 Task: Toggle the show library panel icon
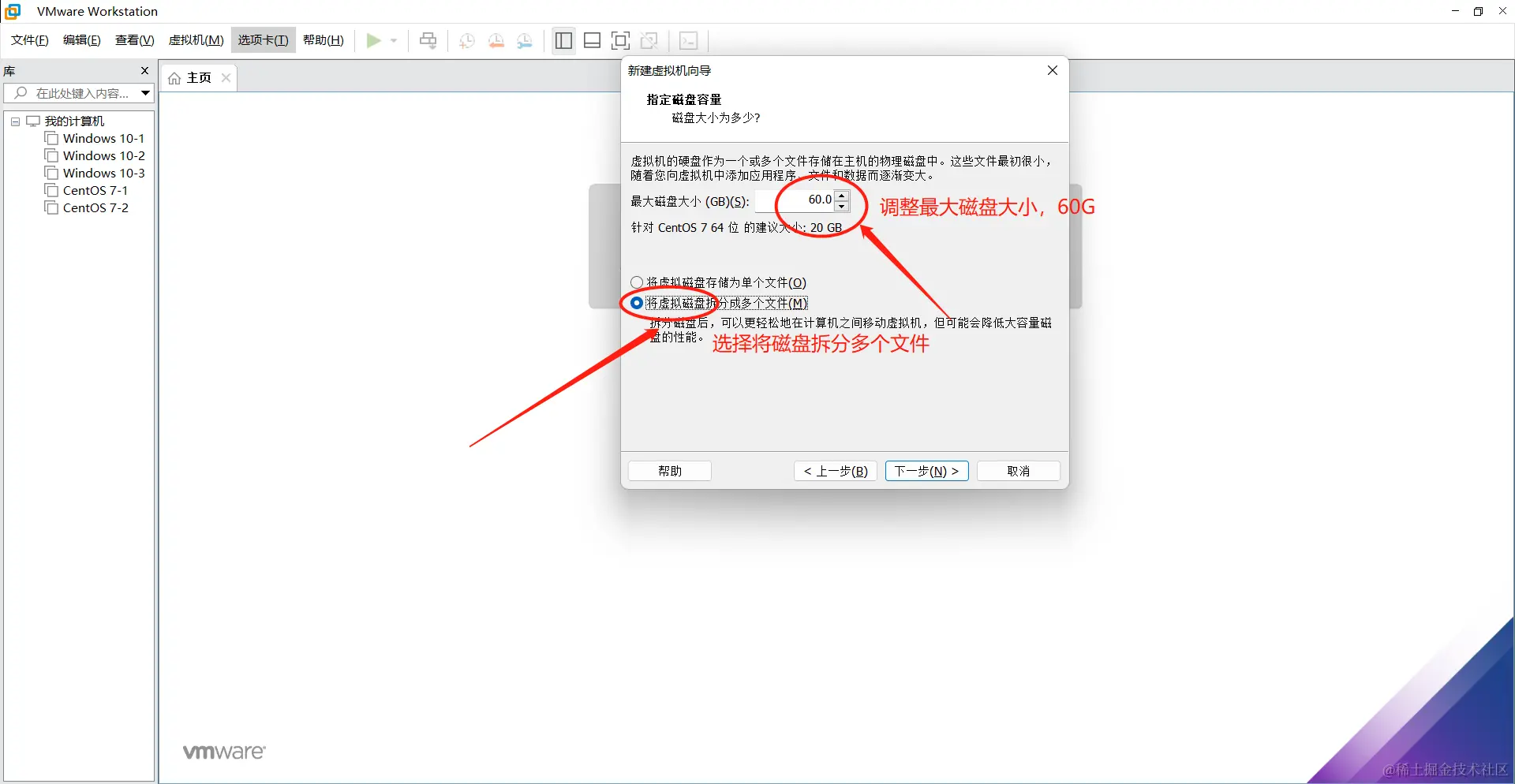tap(563, 40)
